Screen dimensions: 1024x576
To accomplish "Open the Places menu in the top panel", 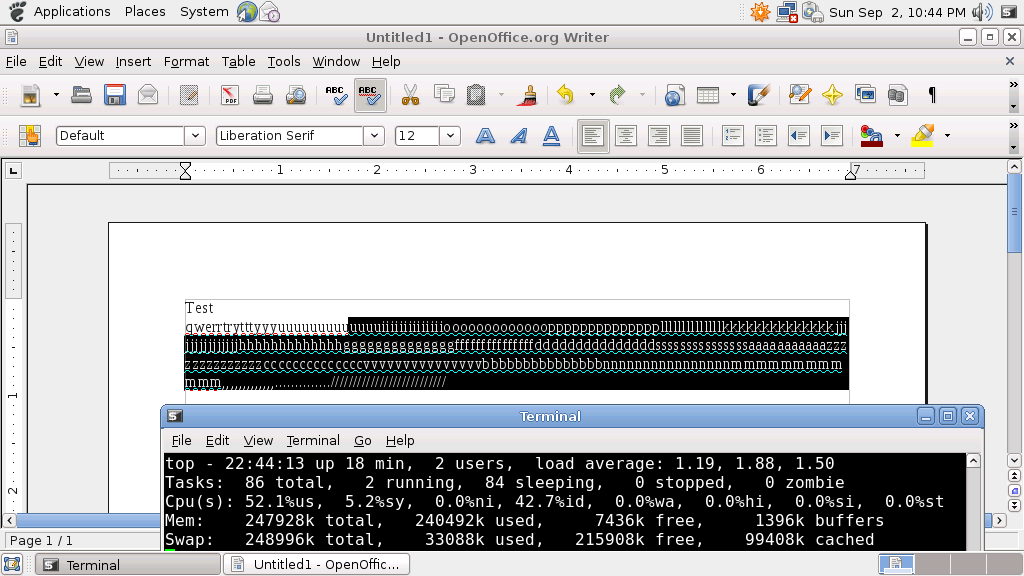I will [x=145, y=12].
